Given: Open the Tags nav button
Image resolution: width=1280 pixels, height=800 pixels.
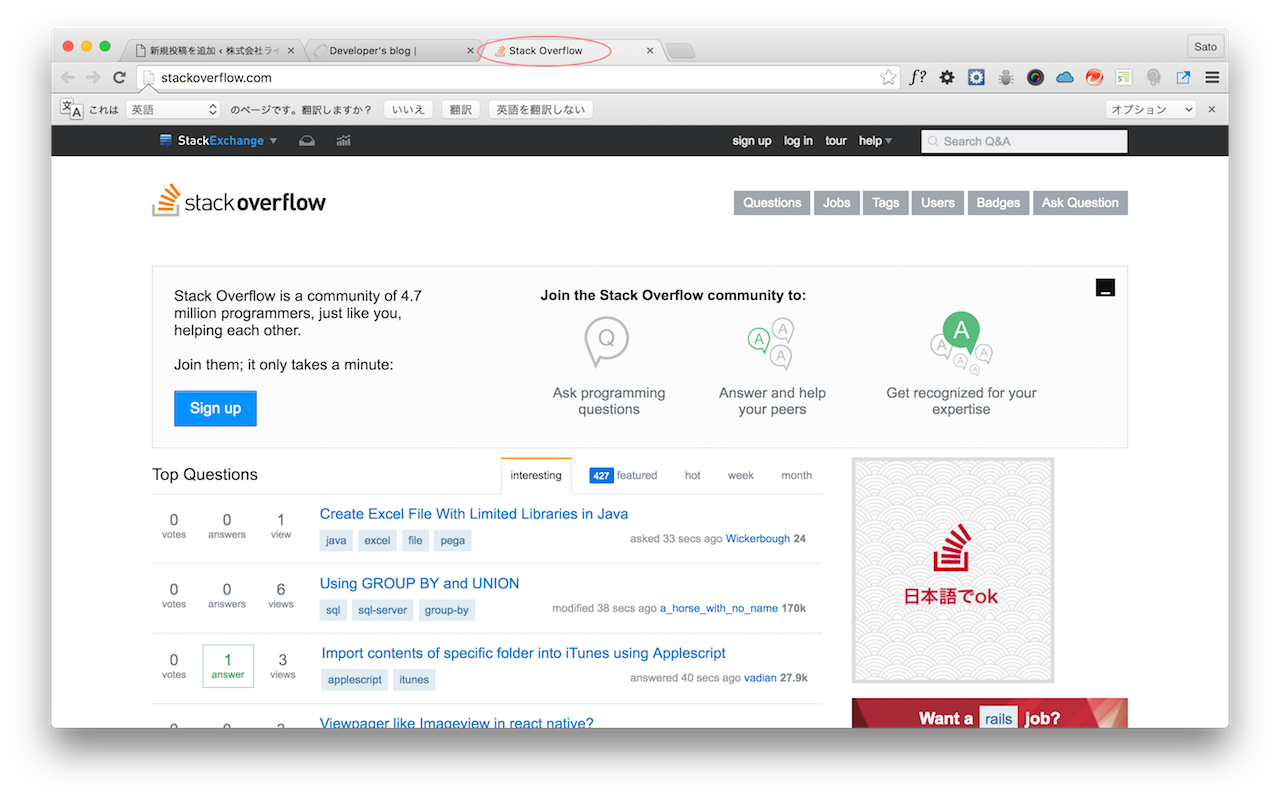Looking at the screenshot, I should point(886,202).
